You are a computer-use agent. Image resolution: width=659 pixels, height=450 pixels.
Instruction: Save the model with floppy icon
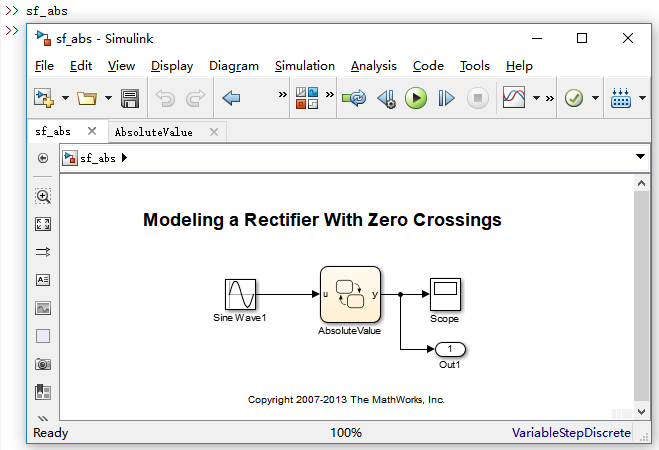click(x=130, y=98)
